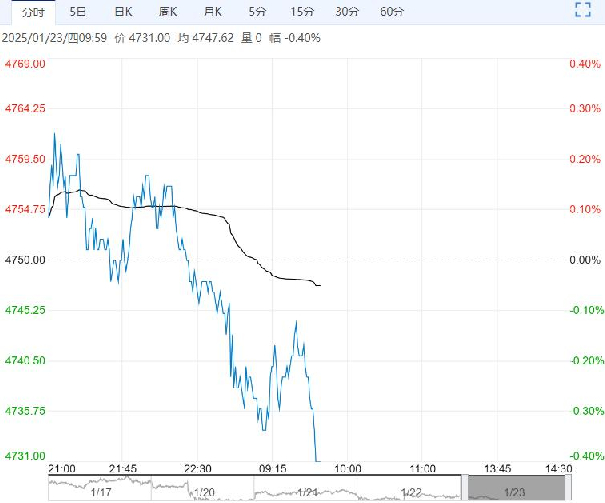Click the 0.40% top percent axis label
The height and width of the screenshot is (503, 605).
[583, 64]
